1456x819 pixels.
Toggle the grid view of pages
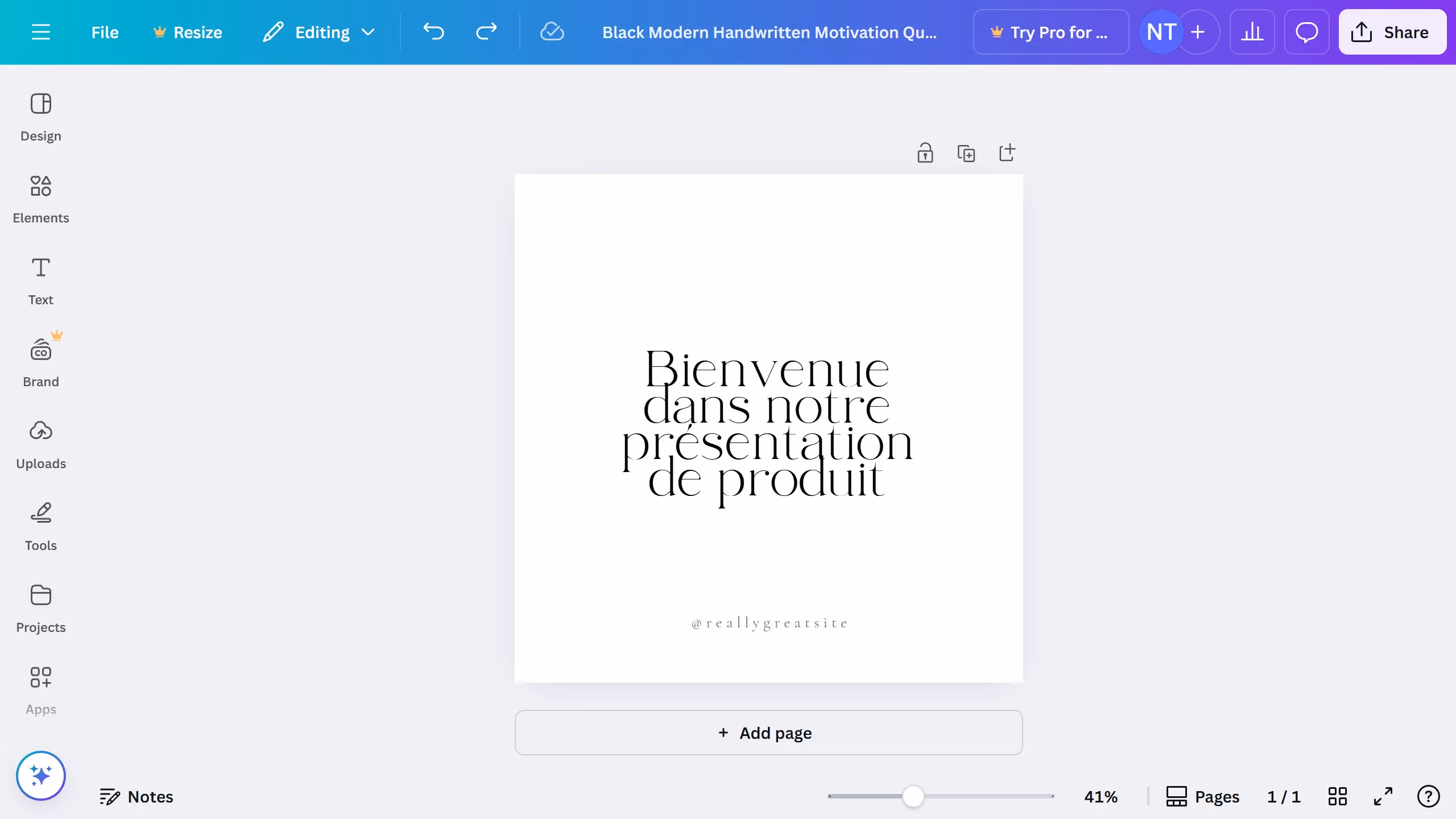point(1337,796)
